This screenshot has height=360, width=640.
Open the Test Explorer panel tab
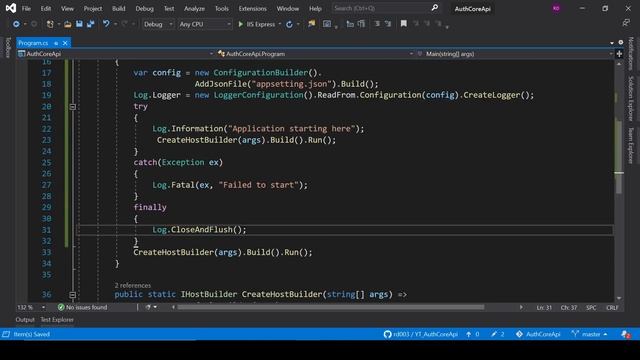(57, 320)
